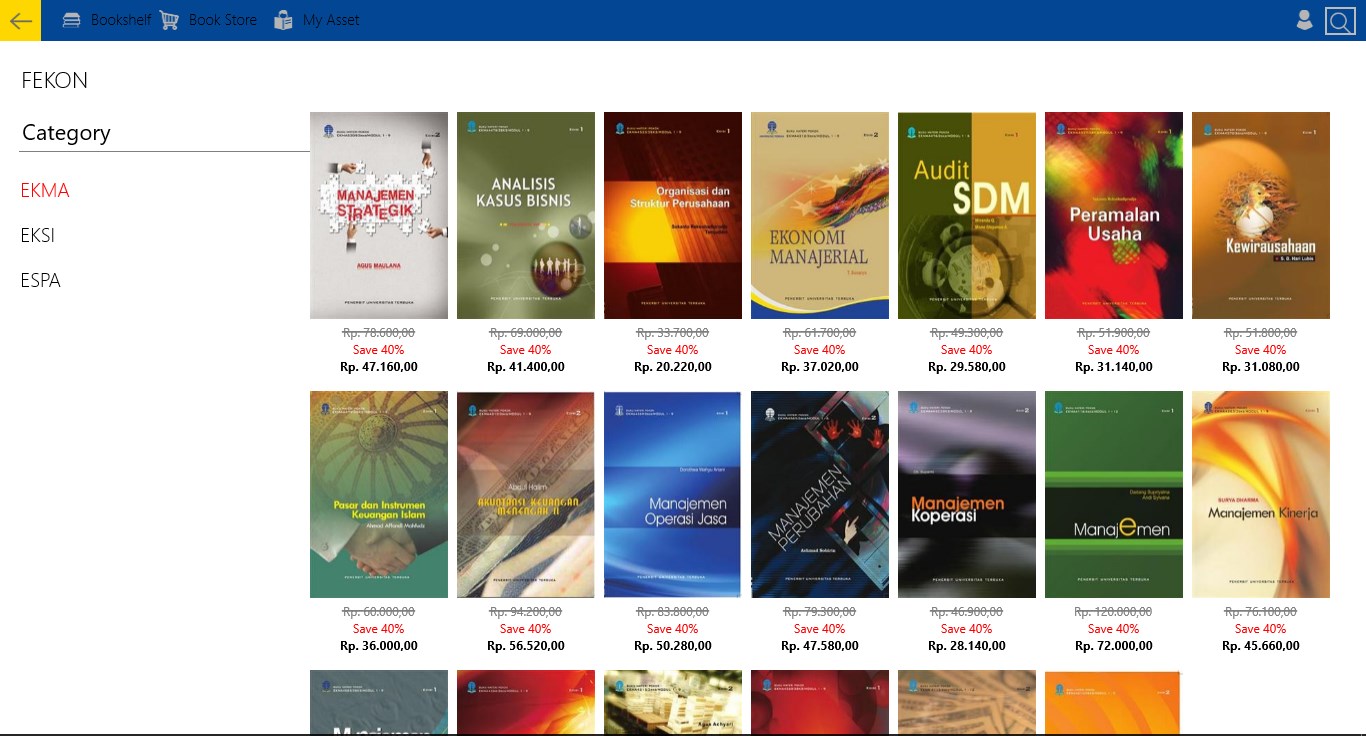Click price Rp. 28.140,00

(967, 646)
